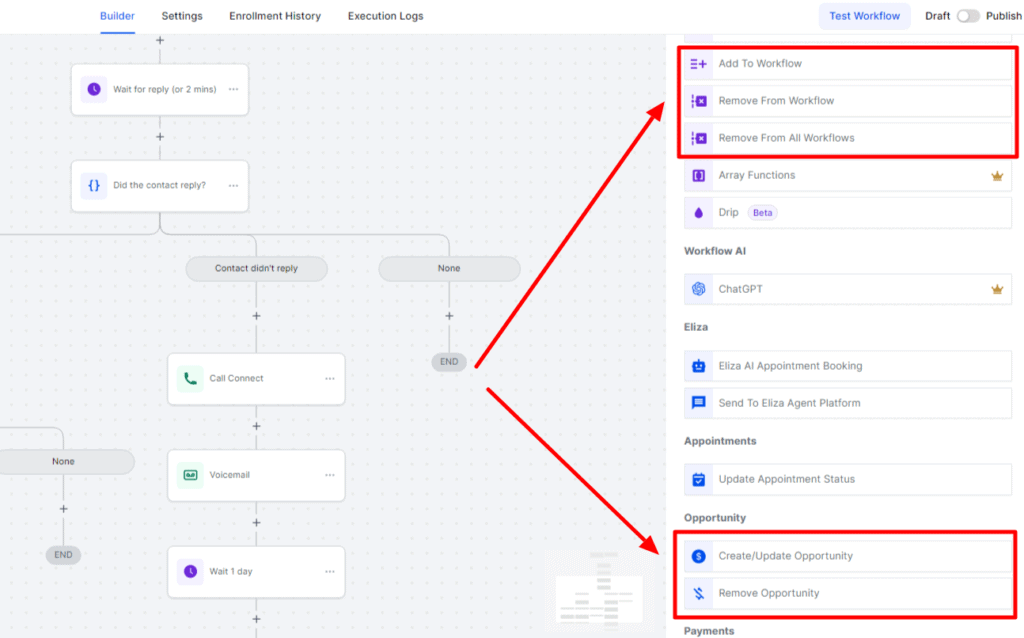Click the crown icon beside ChatGPT
The height and width of the screenshot is (638, 1024).
997,289
